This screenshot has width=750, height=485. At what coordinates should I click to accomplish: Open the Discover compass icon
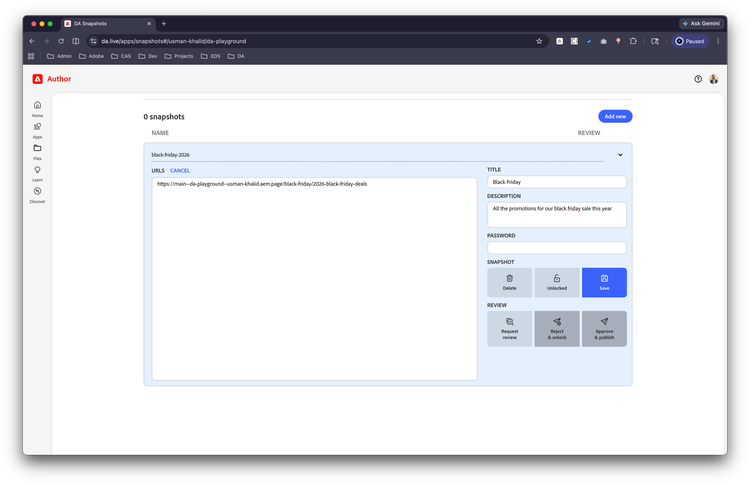click(x=37, y=191)
